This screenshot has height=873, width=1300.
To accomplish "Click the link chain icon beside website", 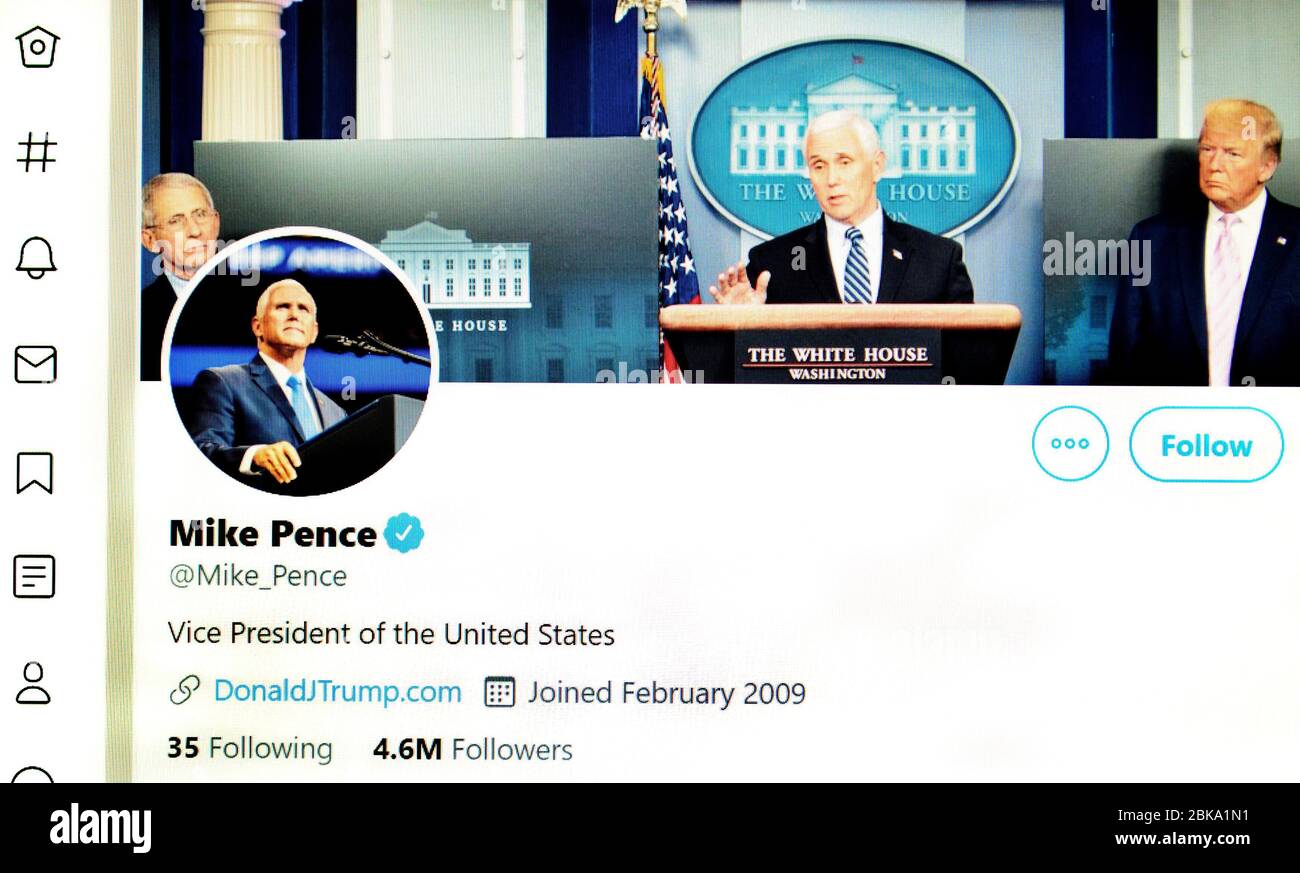I will [185, 690].
